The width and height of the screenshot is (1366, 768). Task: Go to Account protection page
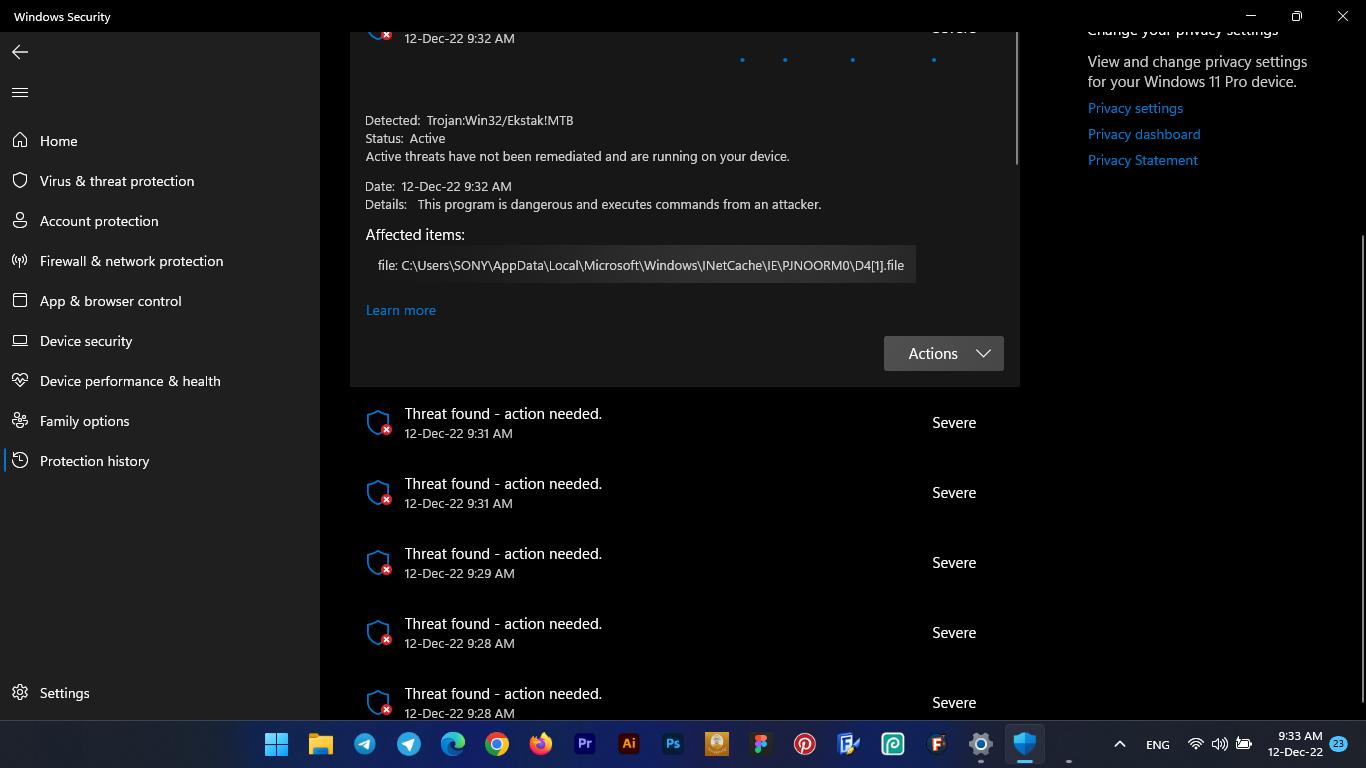98,221
